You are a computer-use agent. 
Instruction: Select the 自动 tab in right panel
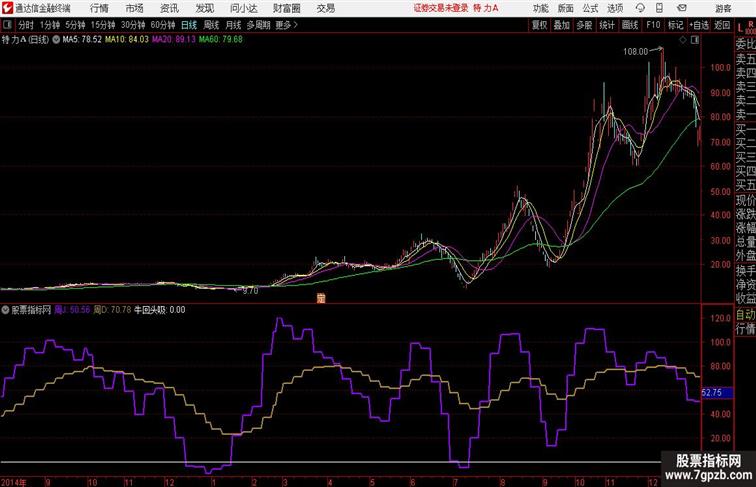745,315
